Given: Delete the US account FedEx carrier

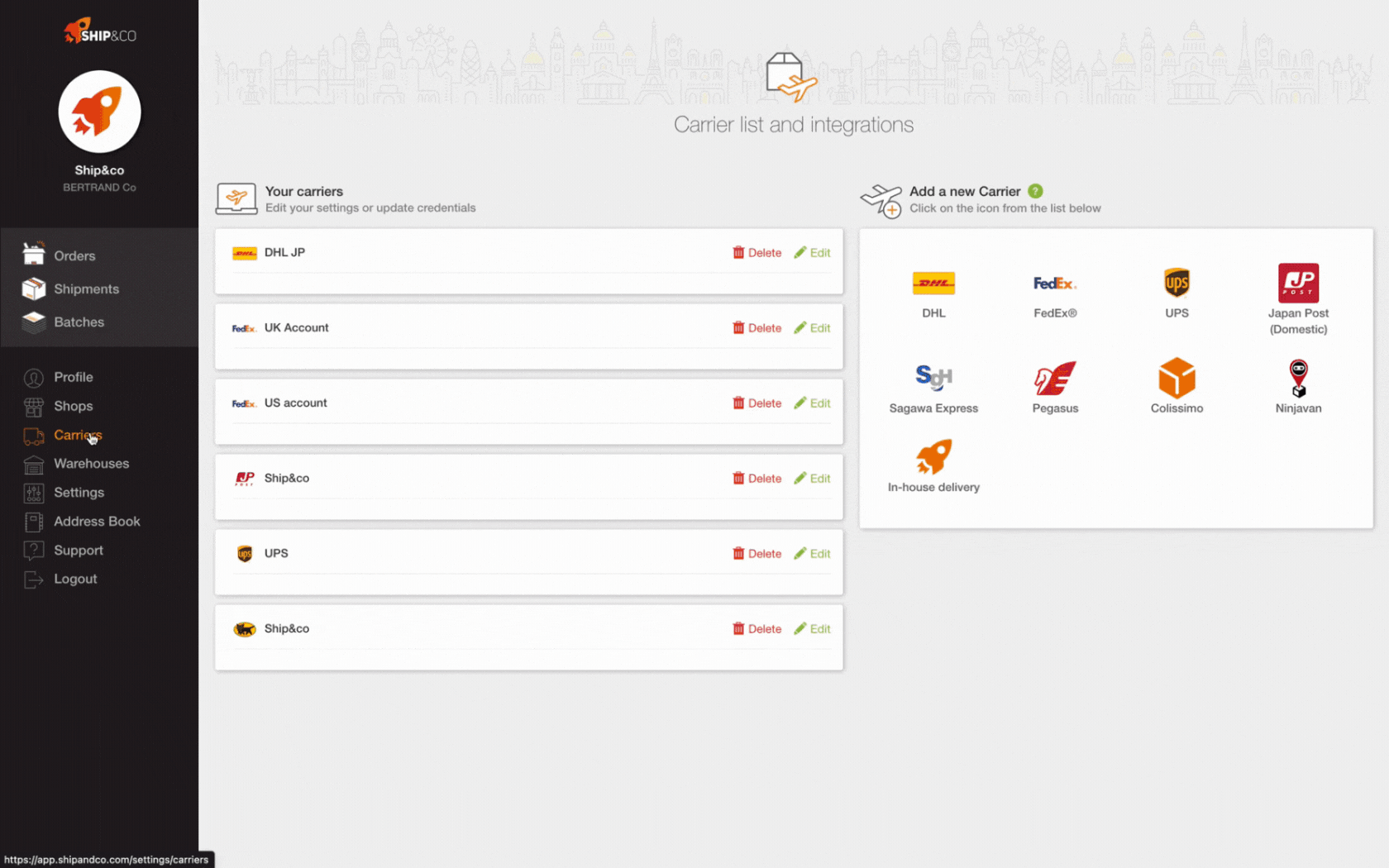Looking at the screenshot, I should 757,403.
